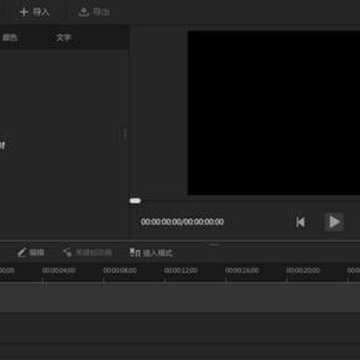Click timeline ruler mark 00:00:16:00
The image size is (360, 360).
[242, 271]
